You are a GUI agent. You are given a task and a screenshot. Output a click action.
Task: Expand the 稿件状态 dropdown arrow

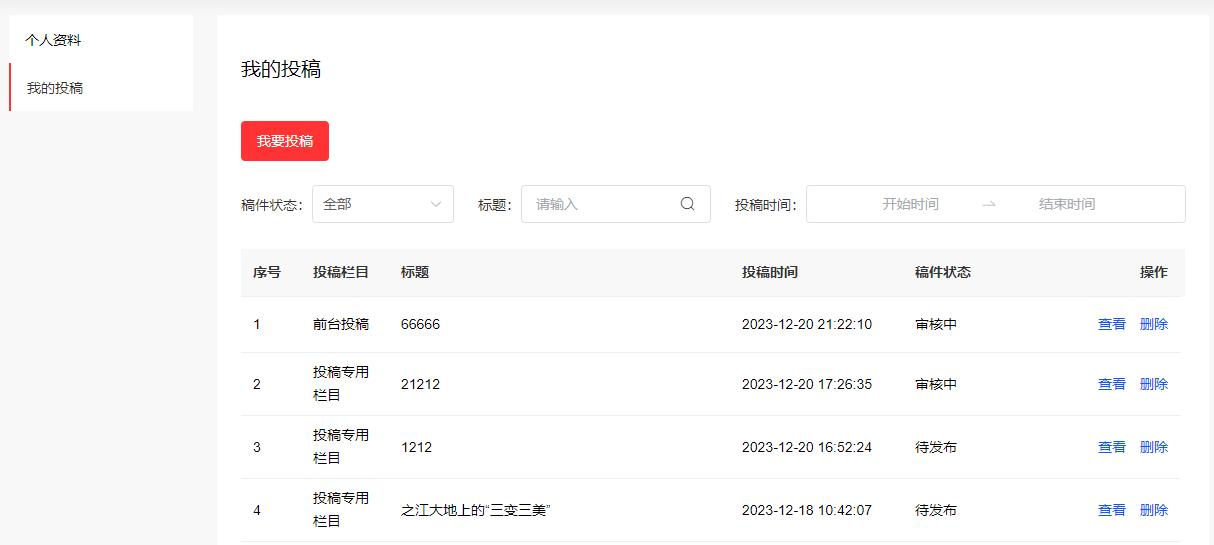pos(436,204)
